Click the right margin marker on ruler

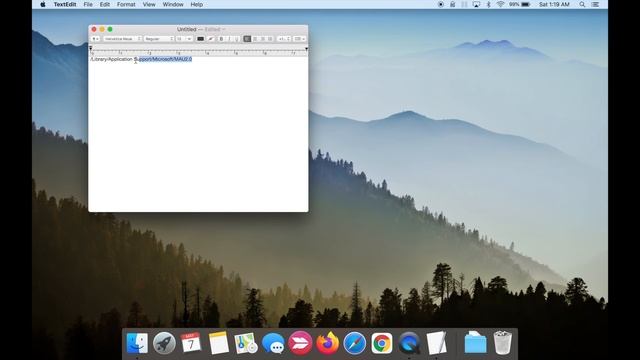tap(307, 49)
